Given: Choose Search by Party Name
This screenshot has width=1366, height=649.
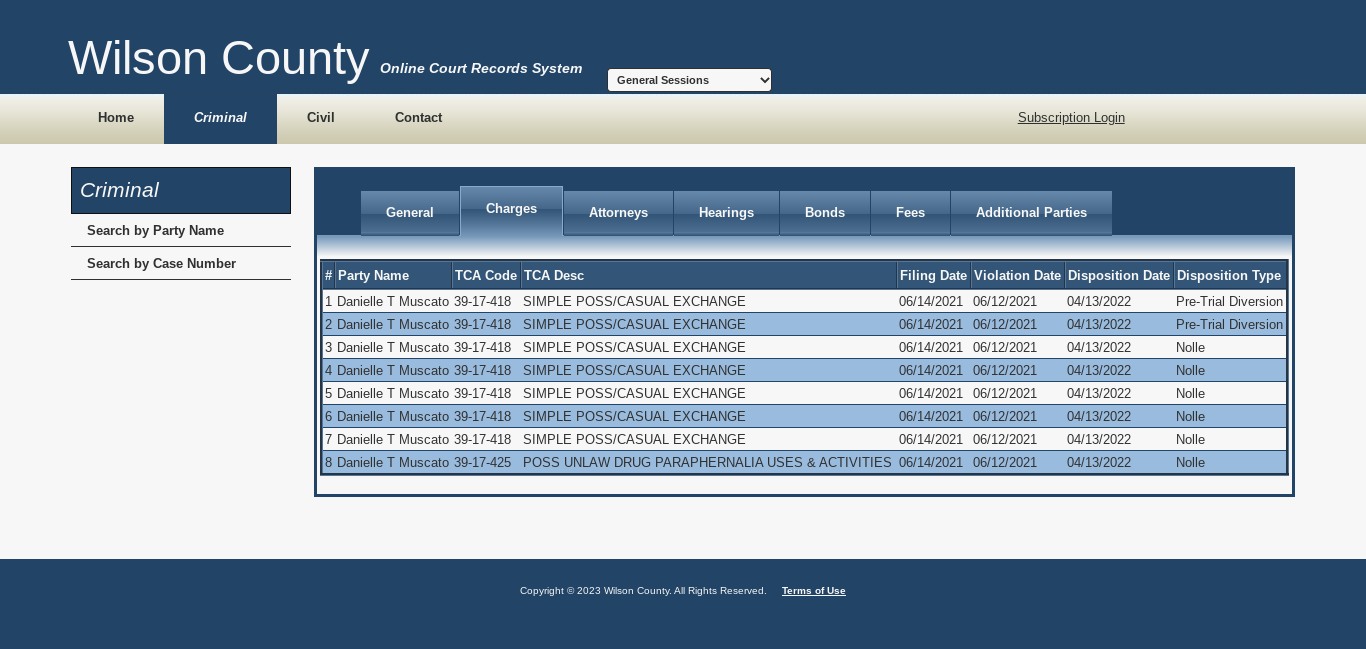Looking at the screenshot, I should (181, 231).
